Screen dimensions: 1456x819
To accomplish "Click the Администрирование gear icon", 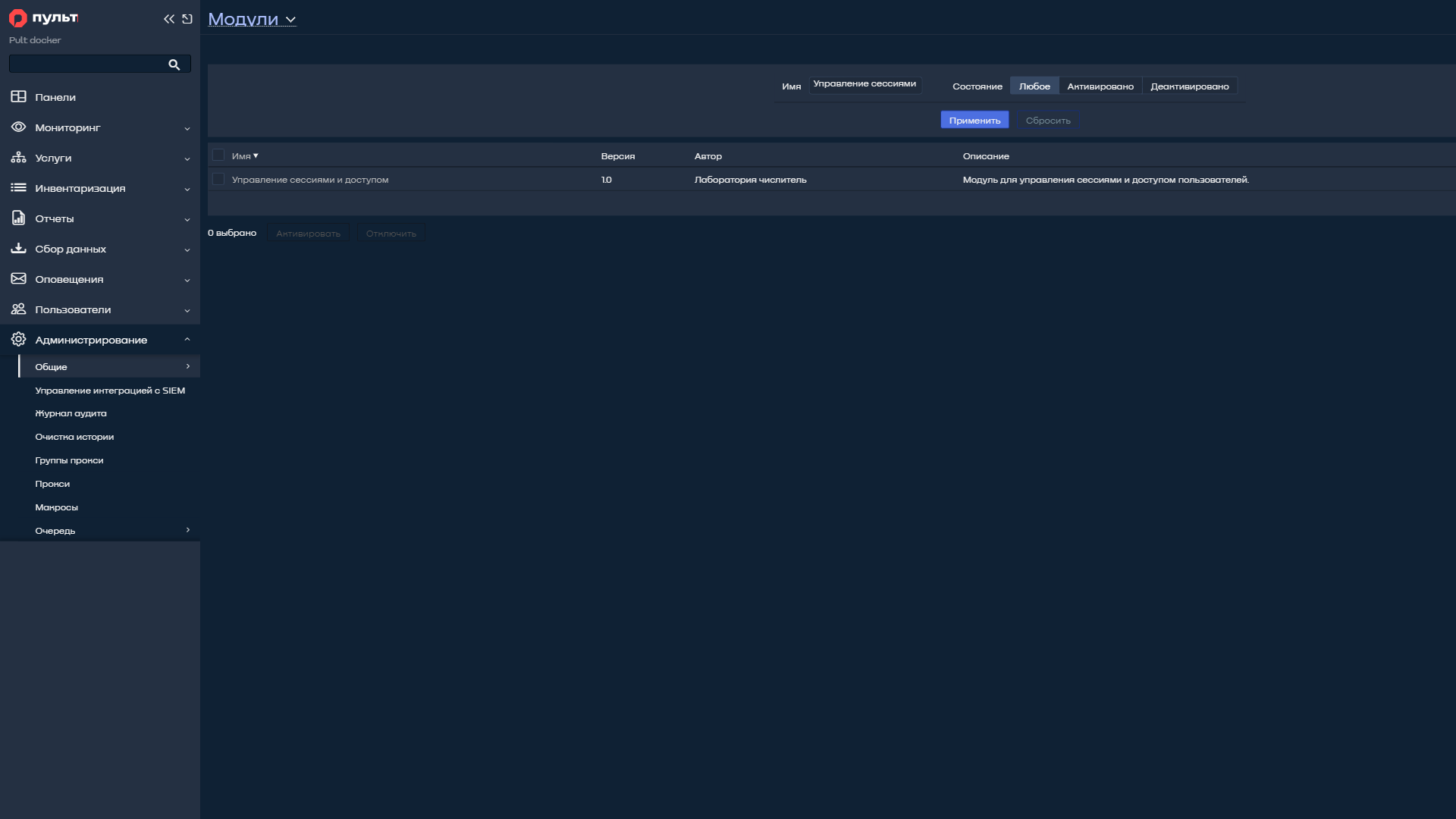I will tap(18, 340).
